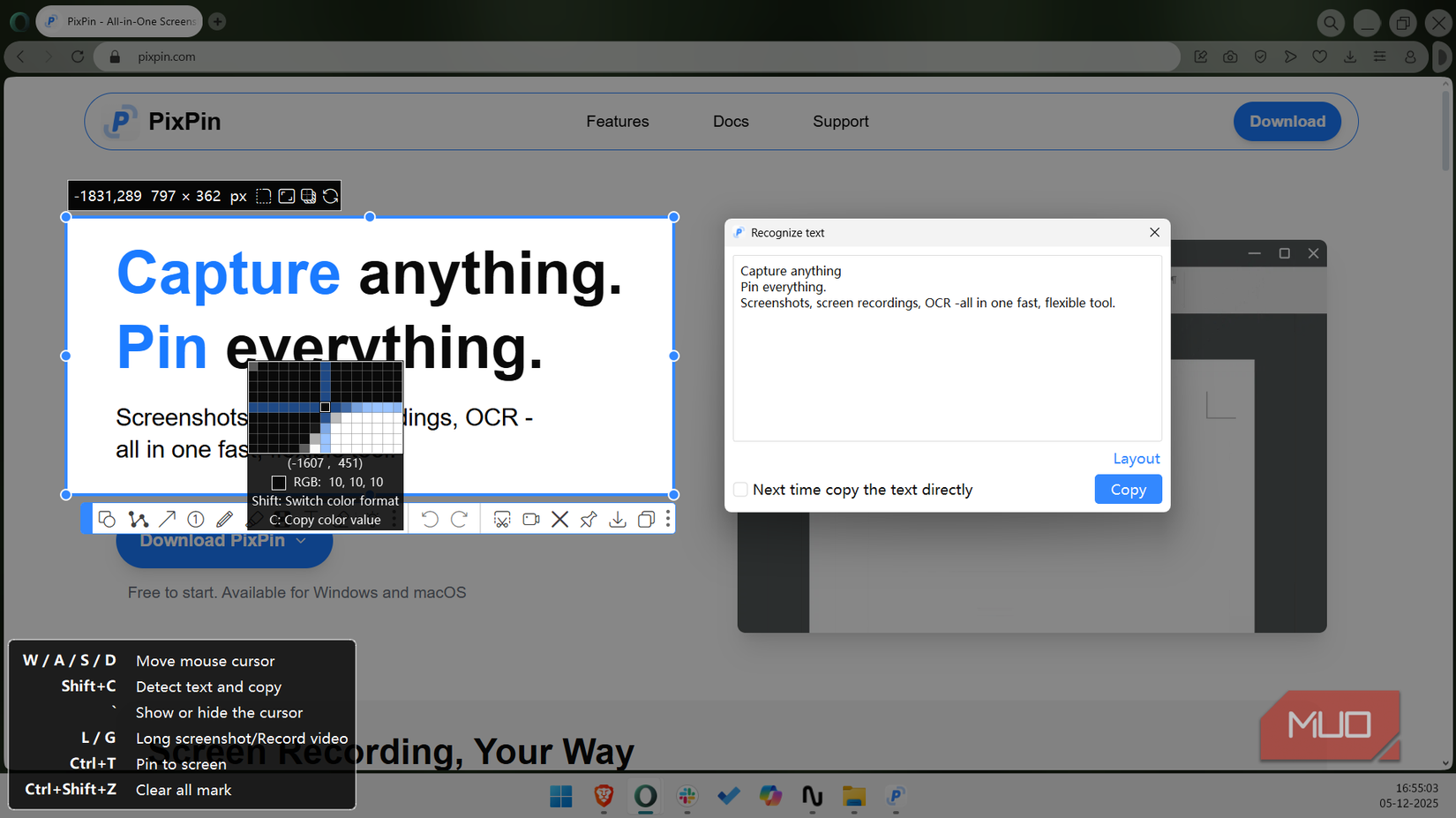1456x818 pixels.
Task: Open a new browser tab
Action: (x=217, y=21)
